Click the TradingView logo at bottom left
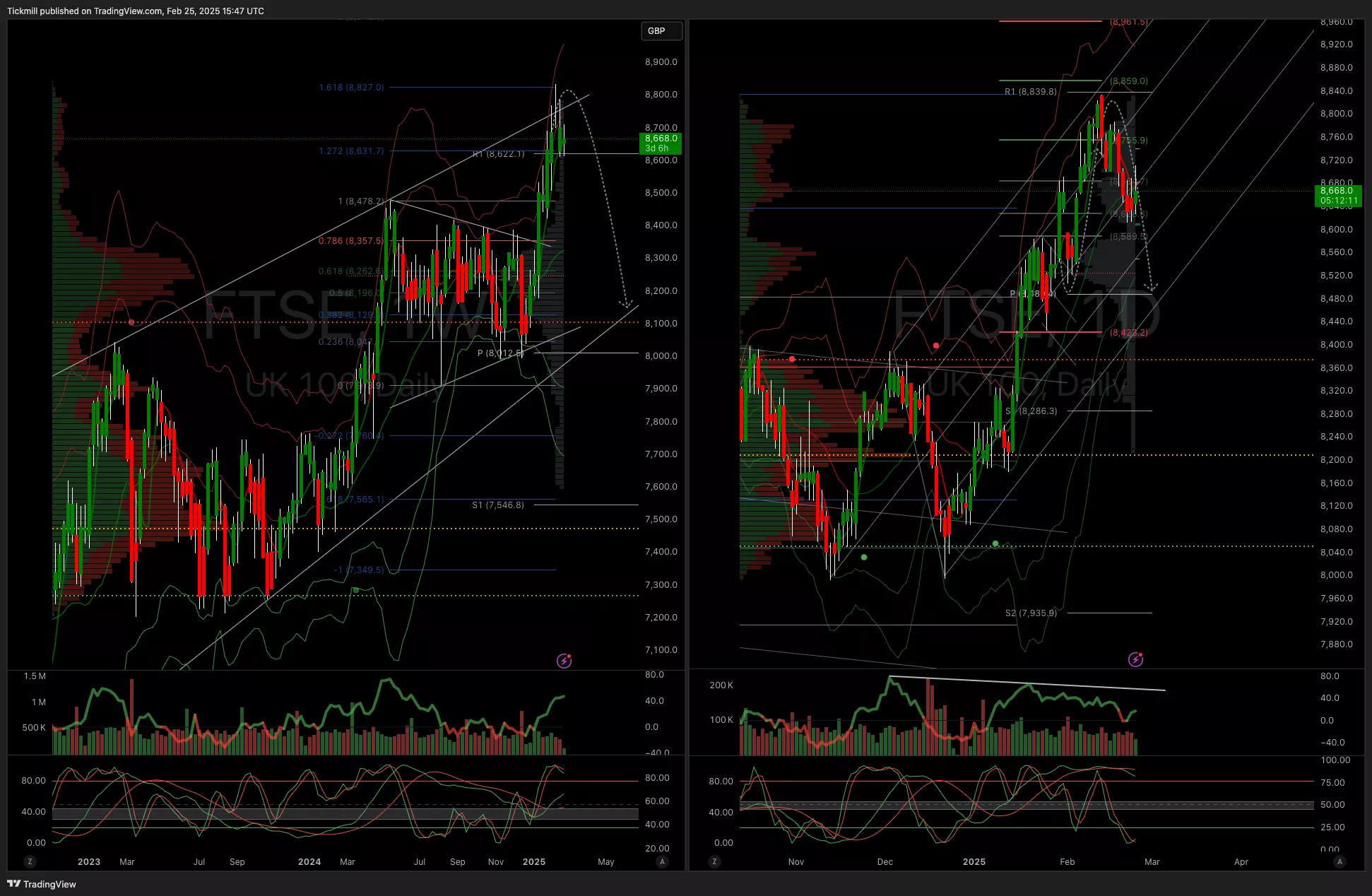Viewport: 1372px width, 896px height. coord(42,884)
